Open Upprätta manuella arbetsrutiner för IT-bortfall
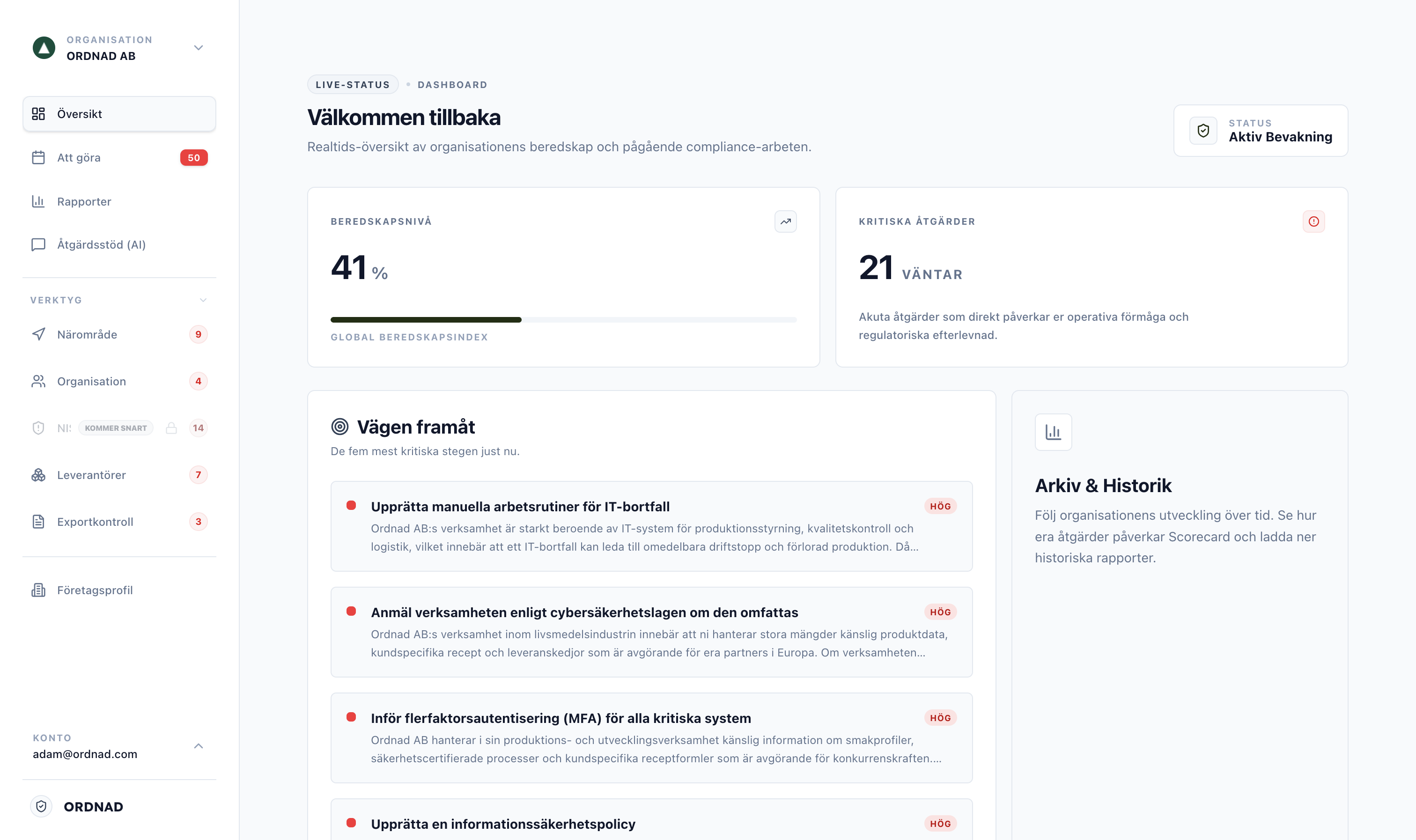 pos(651,526)
